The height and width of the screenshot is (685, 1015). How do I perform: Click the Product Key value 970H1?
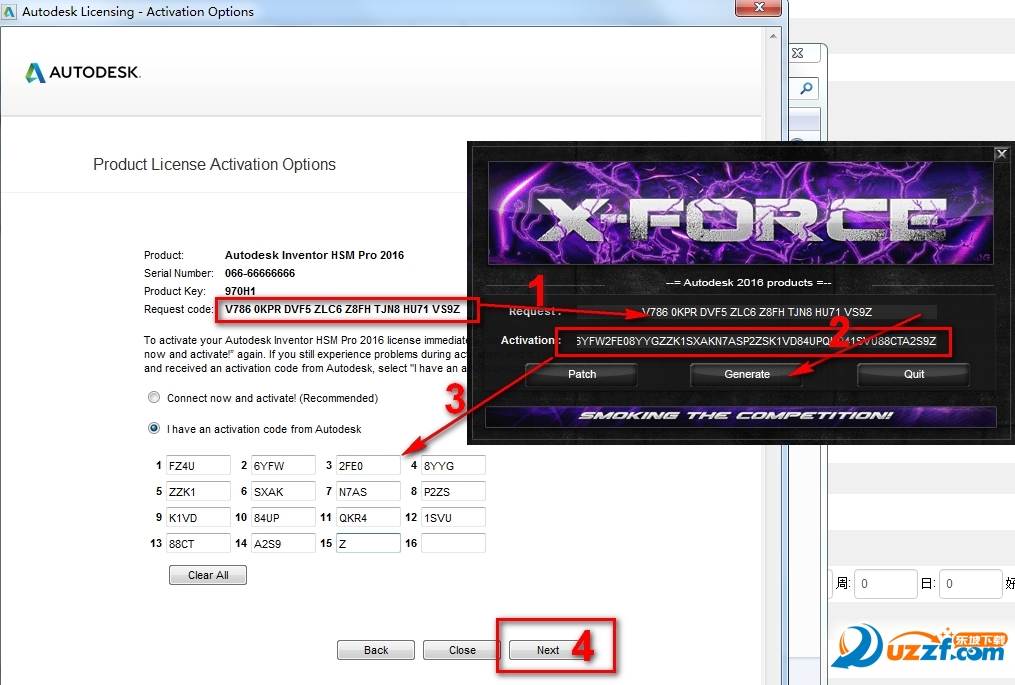pos(240,291)
